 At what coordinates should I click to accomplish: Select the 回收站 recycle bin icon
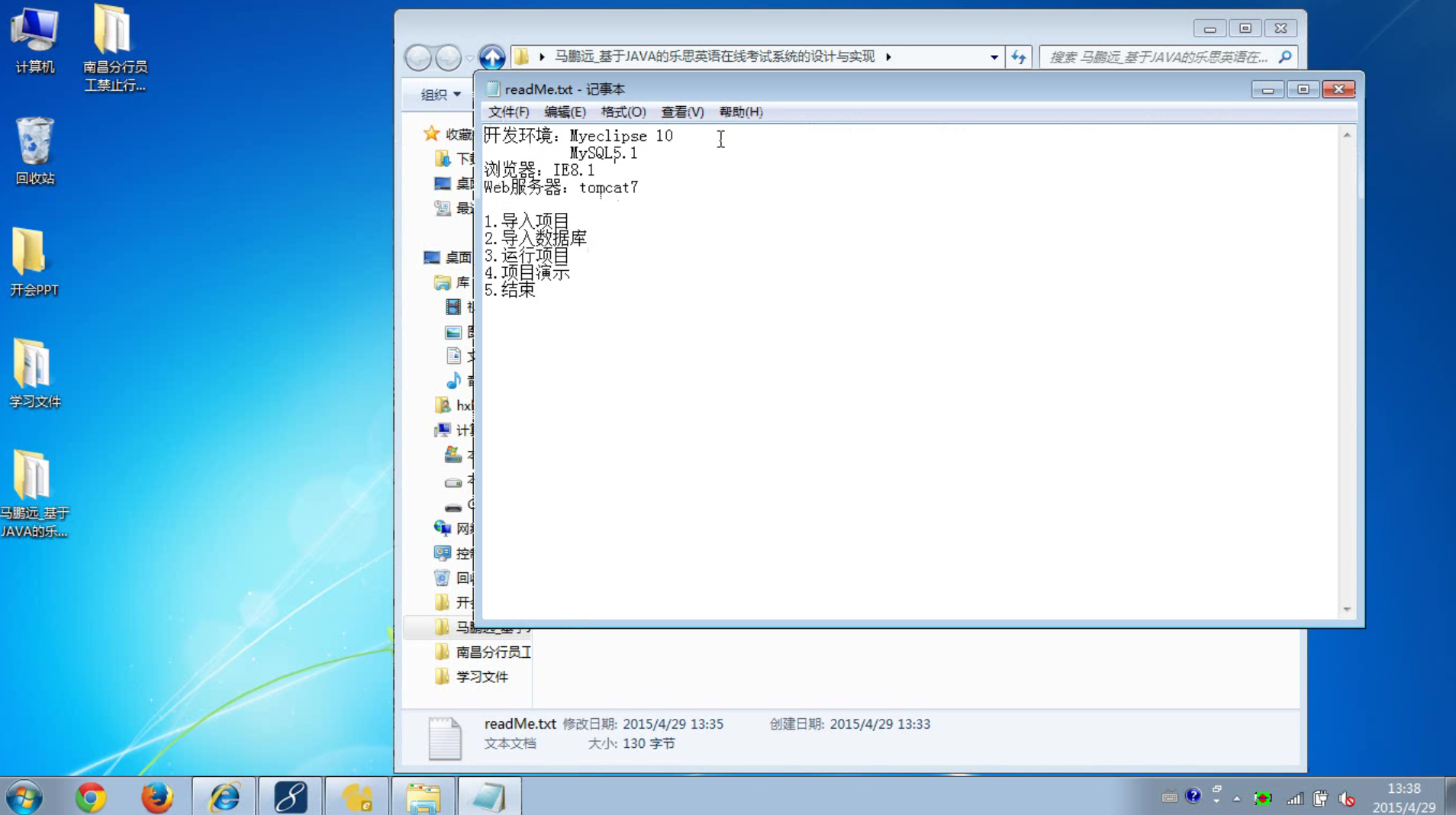pyautogui.click(x=34, y=151)
